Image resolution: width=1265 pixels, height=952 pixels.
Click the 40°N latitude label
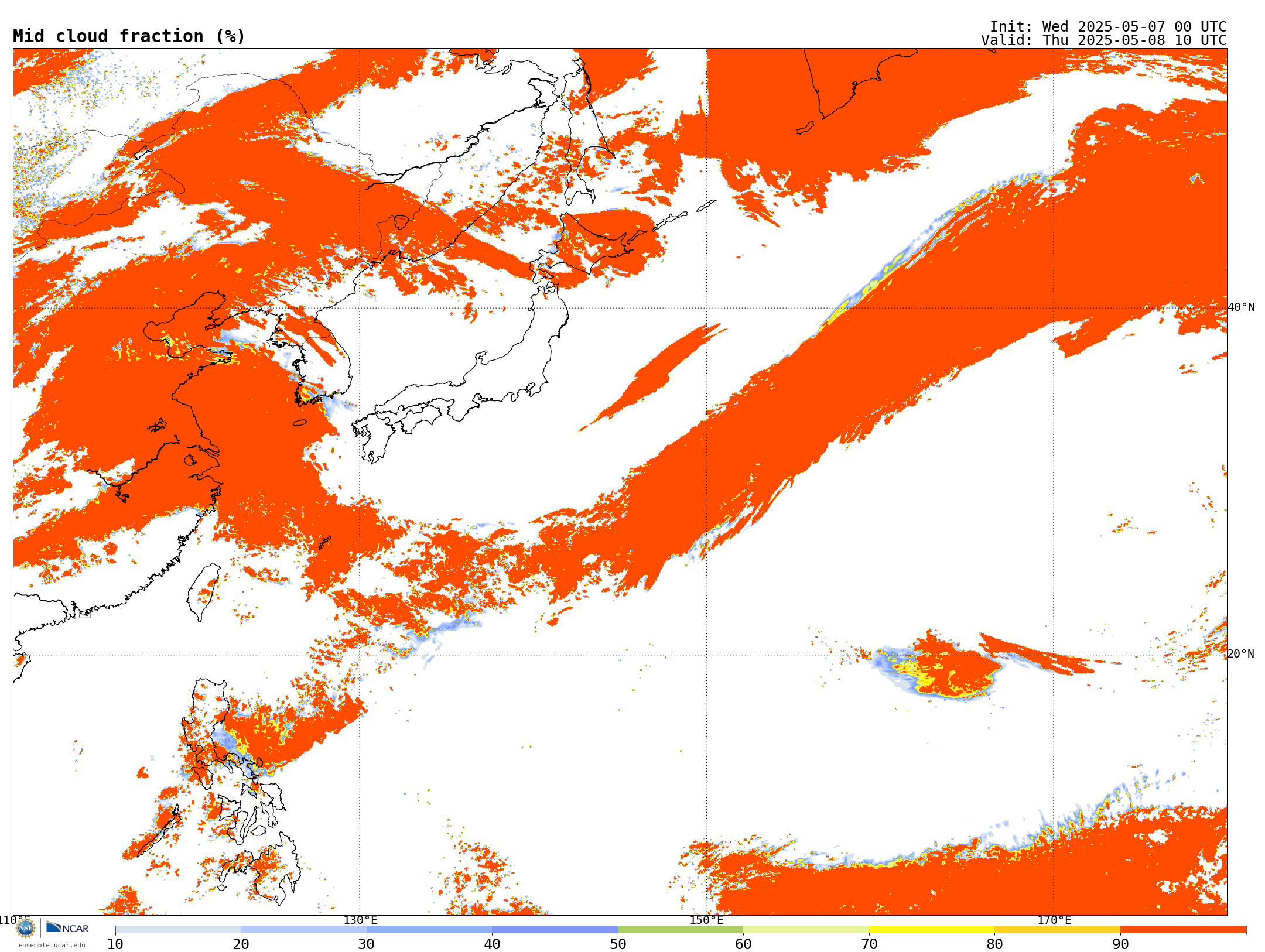coord(1241,307)
